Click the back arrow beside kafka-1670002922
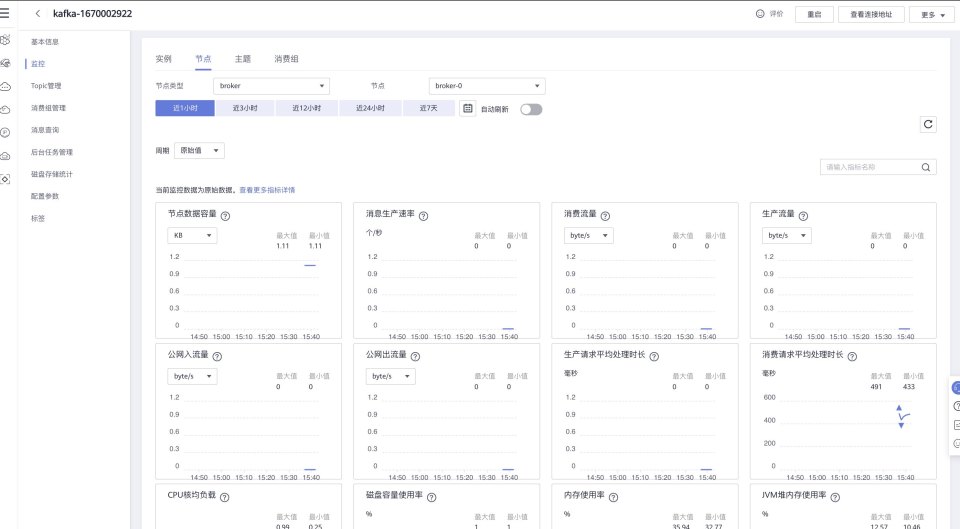Viewport: 960px width, 529px height. 38,14
